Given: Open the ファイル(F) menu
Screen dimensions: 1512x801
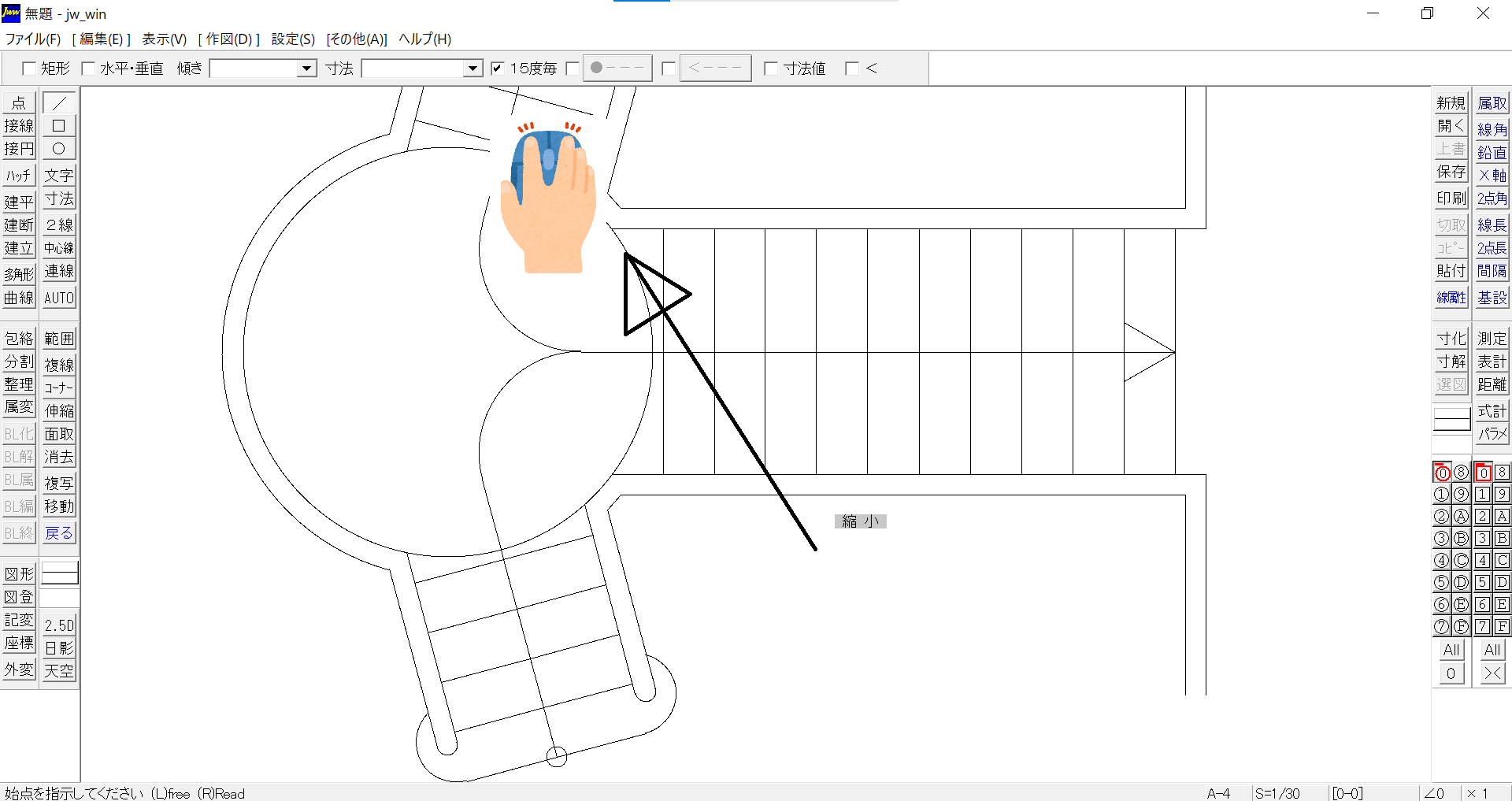Looking at the screenshot, I should click(x=33, y=39).
